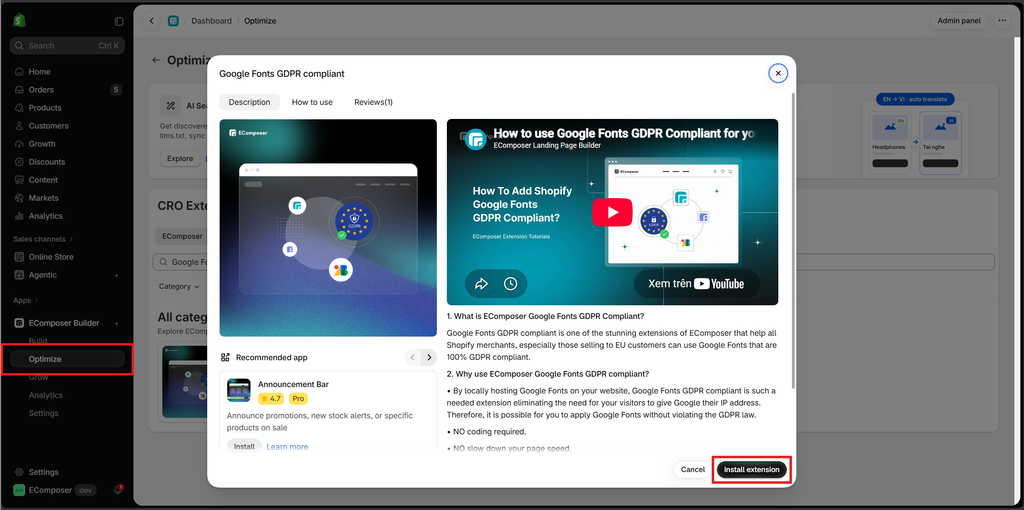Click the EComposer channel avatar on video

[x=476, y=139]
